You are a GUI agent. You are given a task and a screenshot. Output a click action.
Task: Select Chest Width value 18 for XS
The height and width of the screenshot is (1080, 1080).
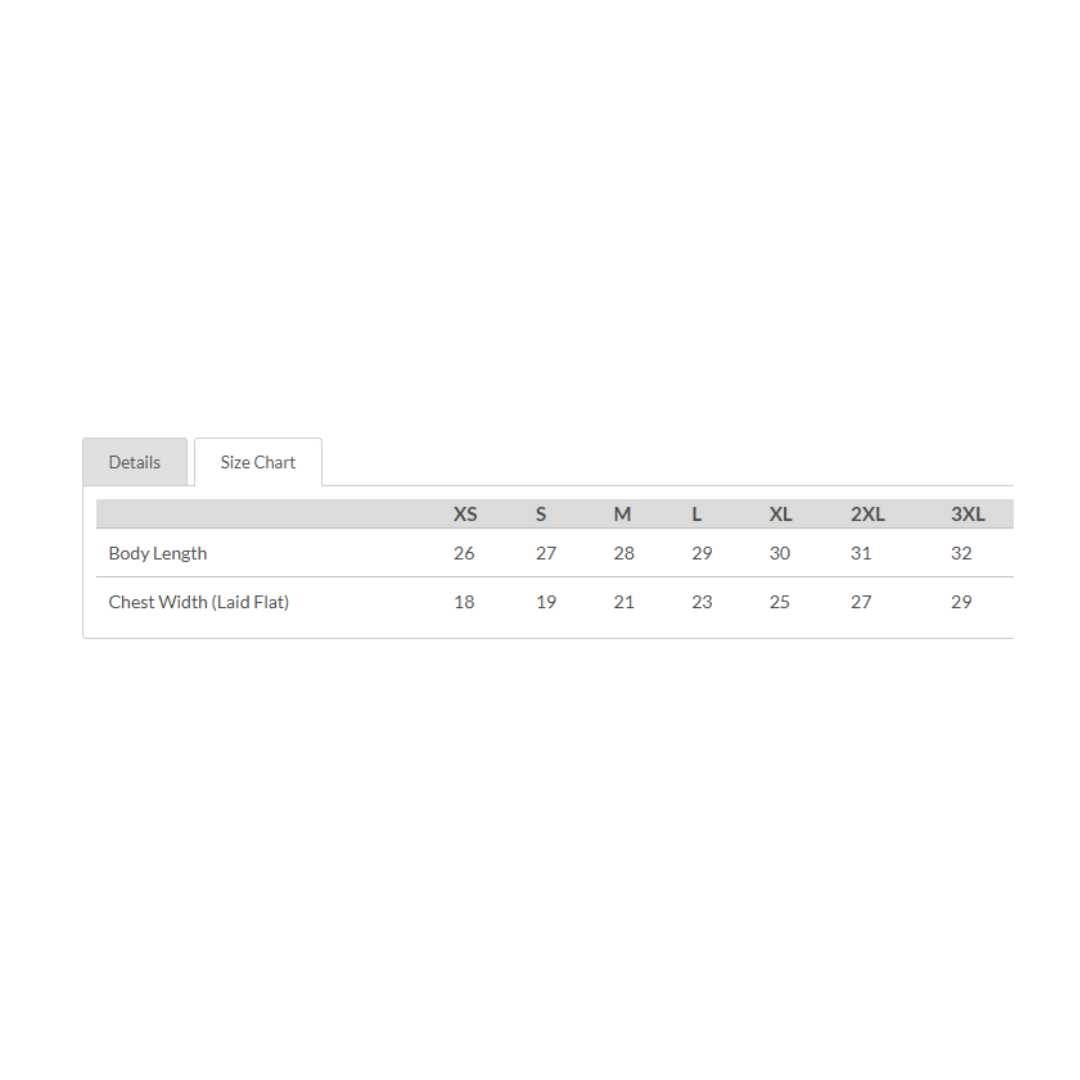pos(464,602)
